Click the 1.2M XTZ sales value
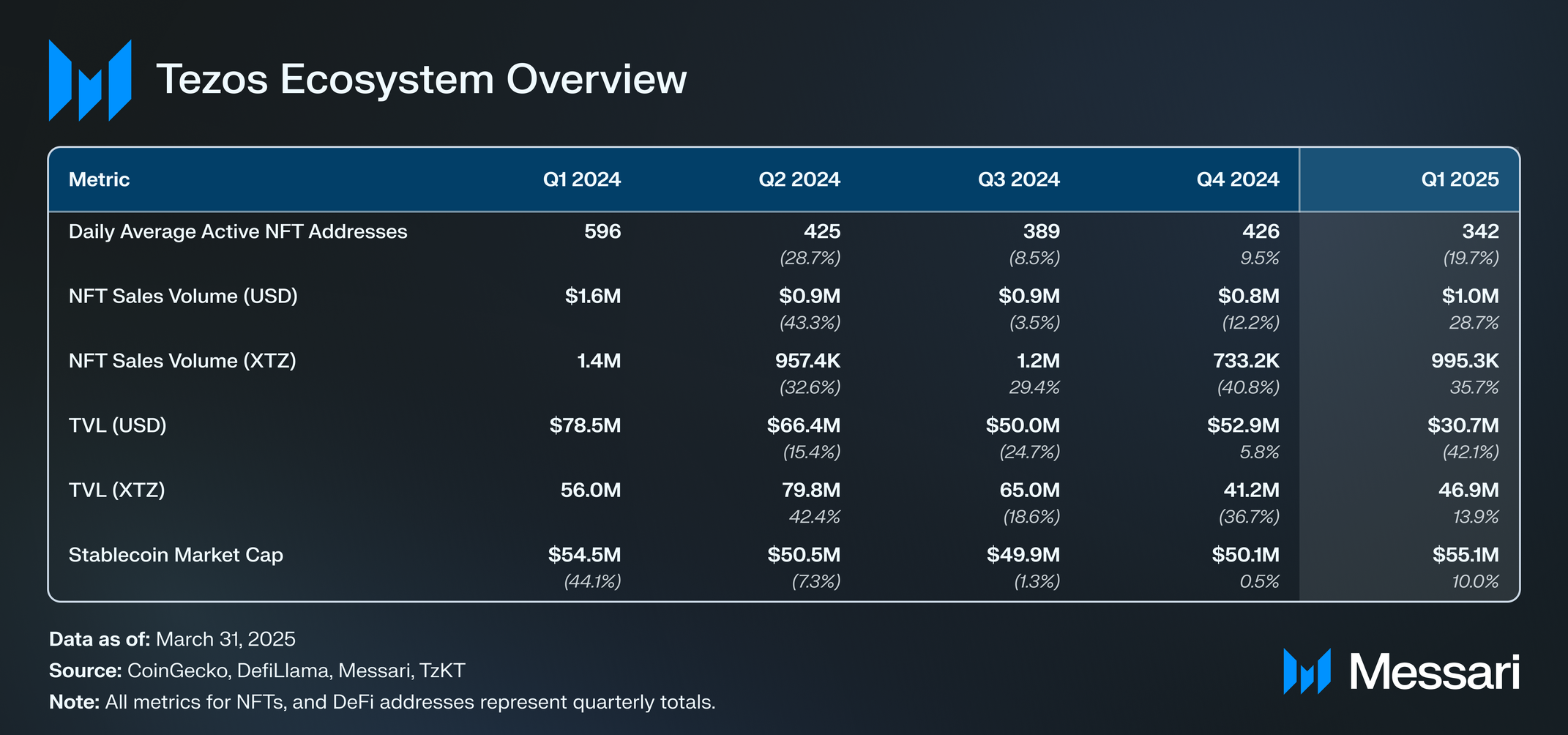1568x735 pixels. (1039, 361)
